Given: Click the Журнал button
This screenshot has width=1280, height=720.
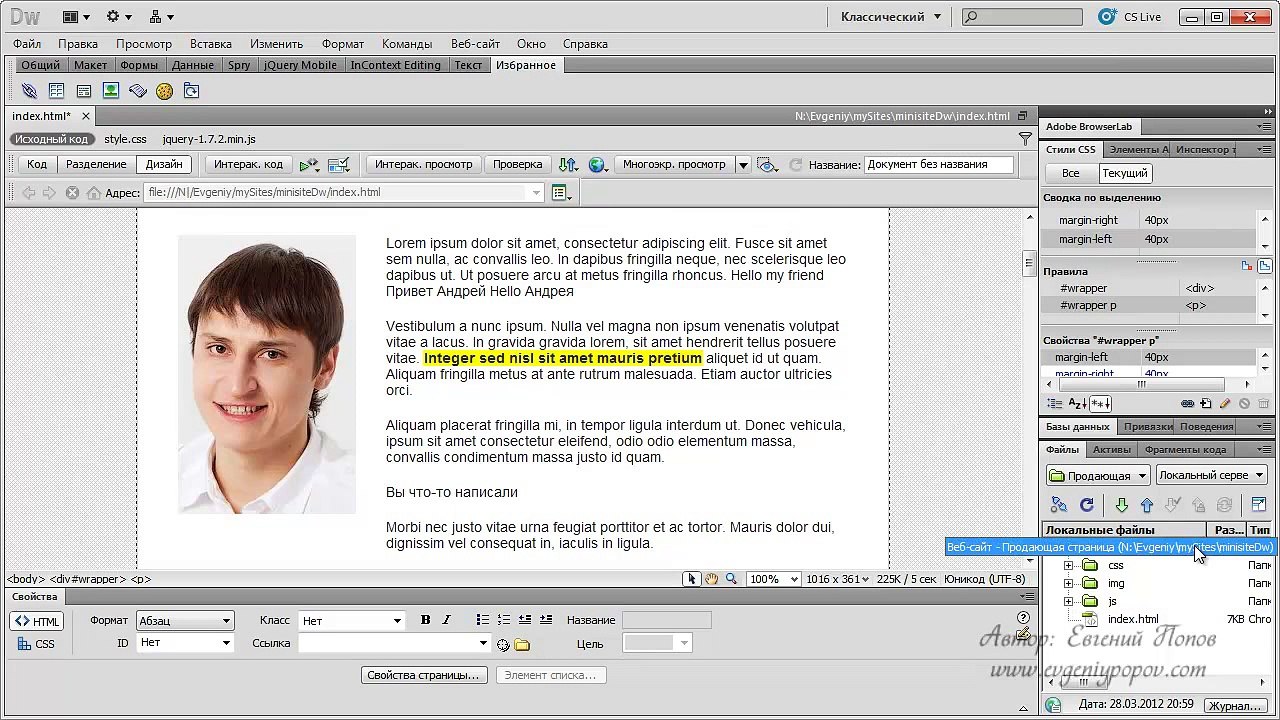Looking at the screenshot, I should (x=1235, y=706).
